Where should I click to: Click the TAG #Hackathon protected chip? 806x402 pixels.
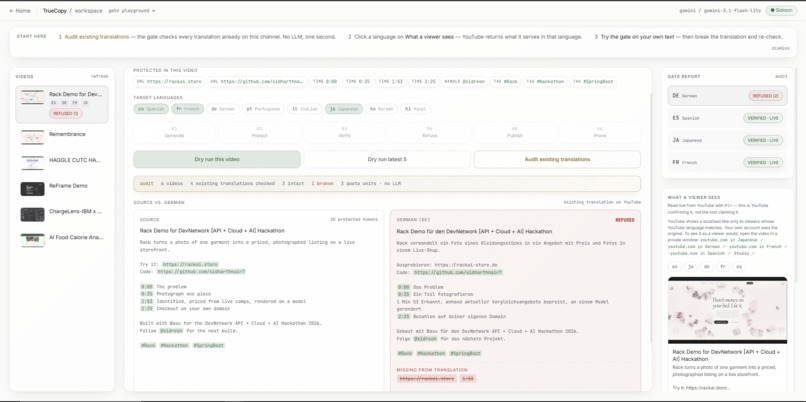(545, 81)
